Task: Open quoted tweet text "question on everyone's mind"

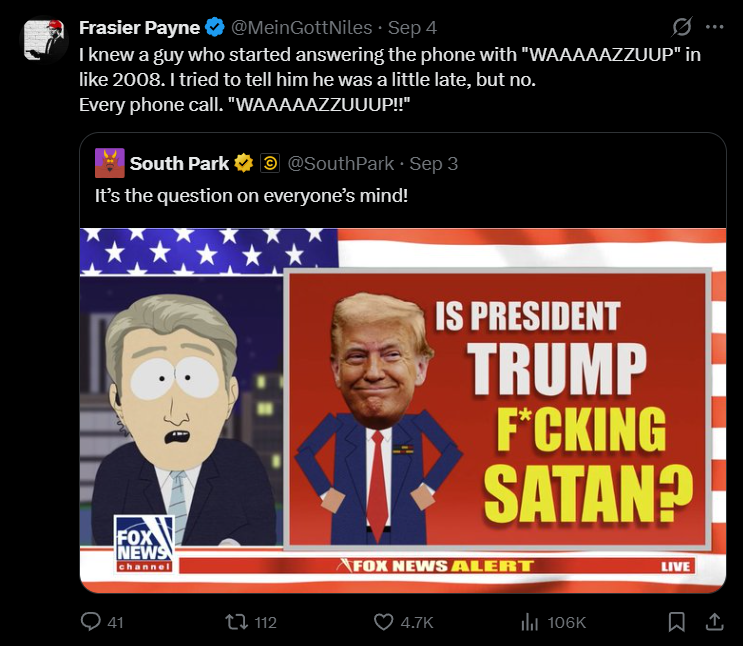Action: pos(282,195)
